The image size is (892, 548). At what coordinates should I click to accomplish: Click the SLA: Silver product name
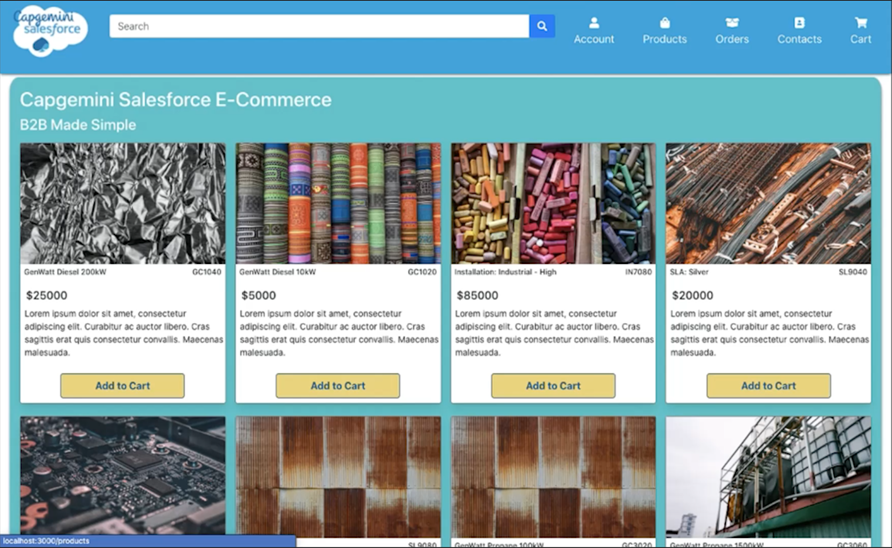click(x=689, y=272)
